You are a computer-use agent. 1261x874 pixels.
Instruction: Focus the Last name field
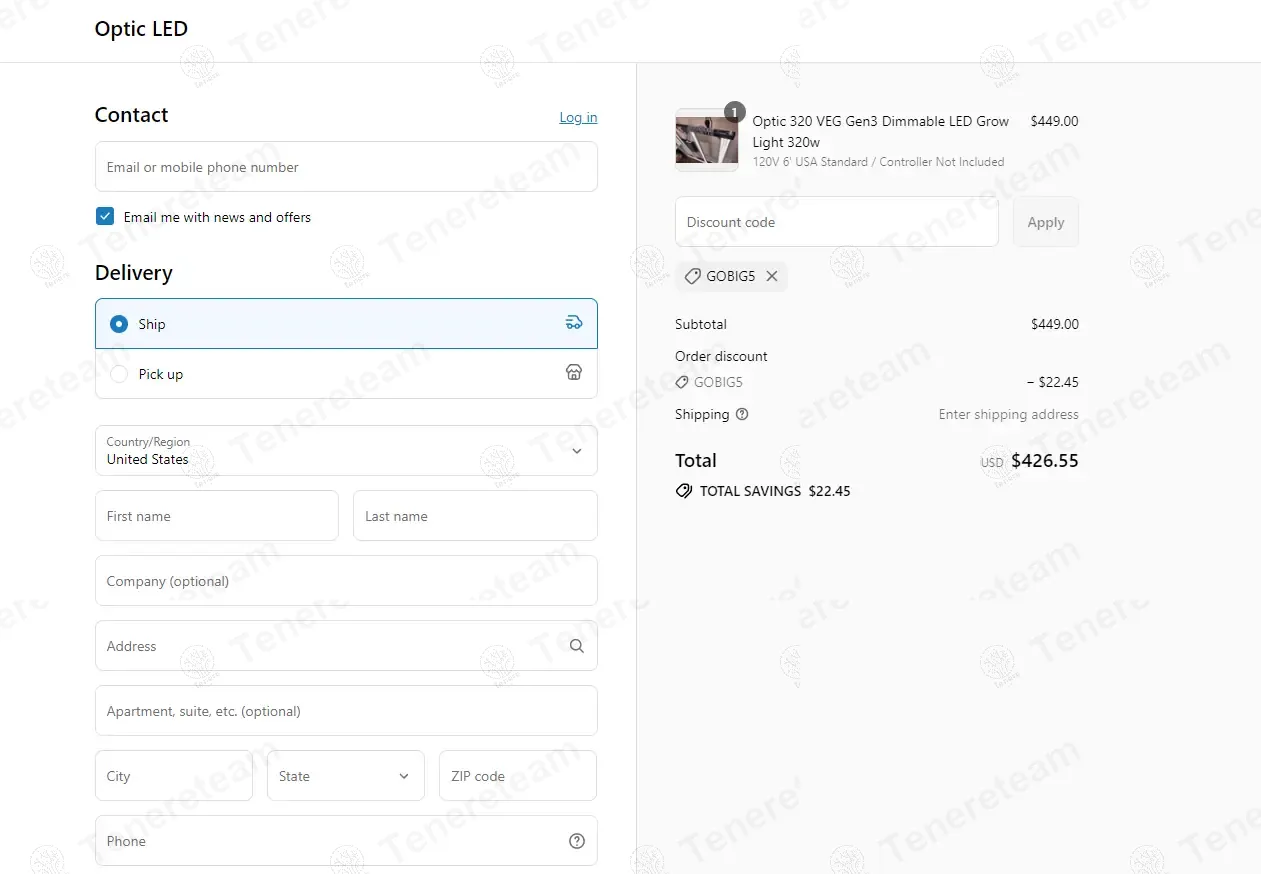point(475,516)
